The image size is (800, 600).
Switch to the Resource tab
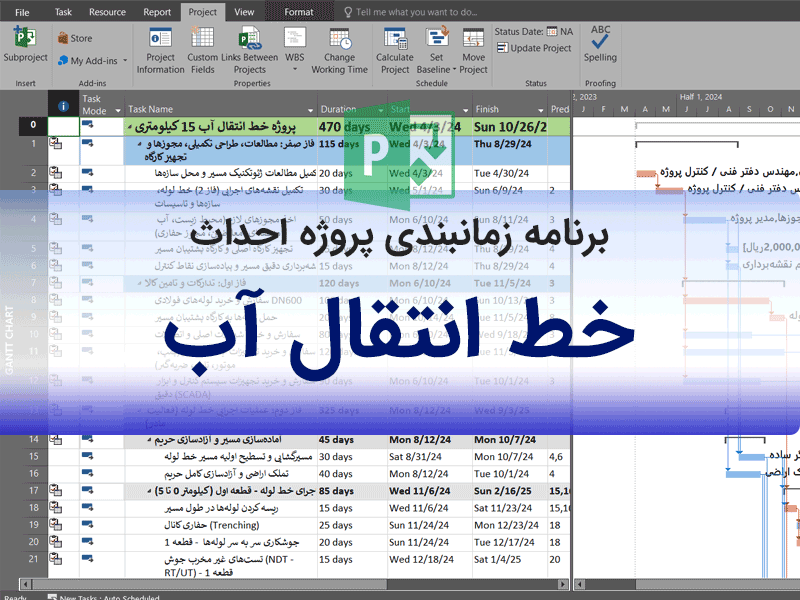(107, 13)
